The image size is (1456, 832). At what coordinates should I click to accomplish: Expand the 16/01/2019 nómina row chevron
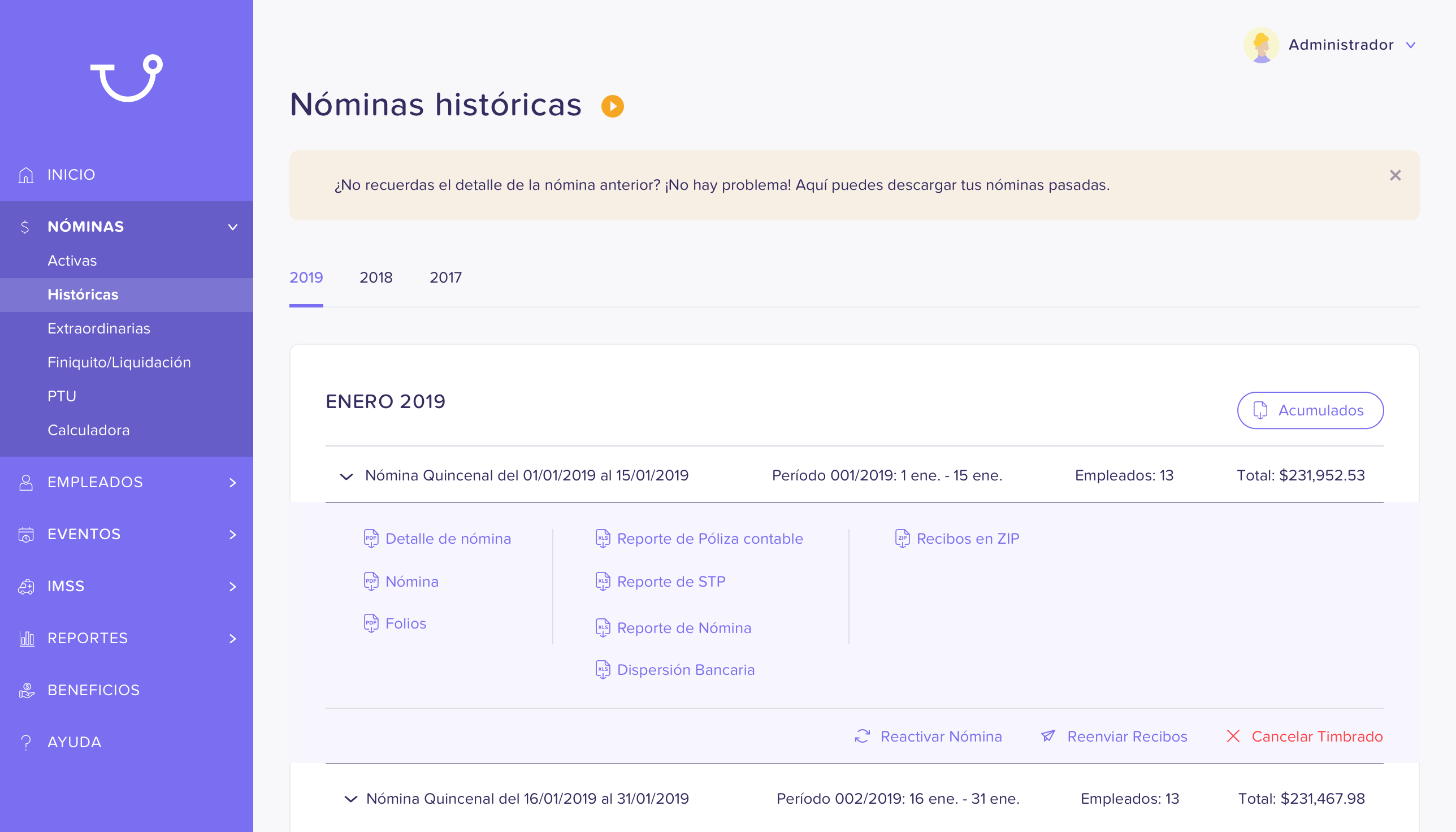coord(351,799)
